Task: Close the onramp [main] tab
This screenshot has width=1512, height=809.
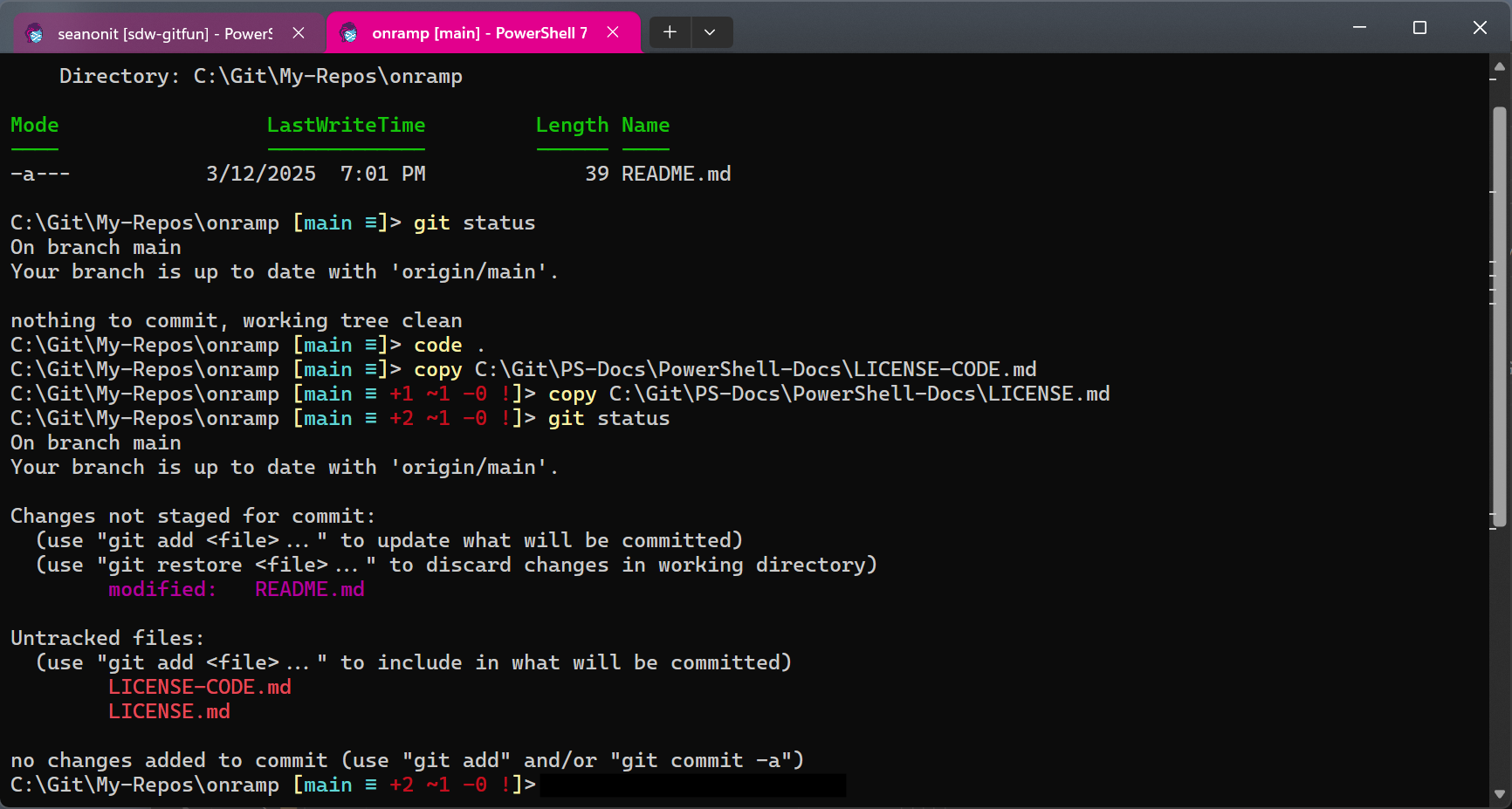Action: (613, 31)
